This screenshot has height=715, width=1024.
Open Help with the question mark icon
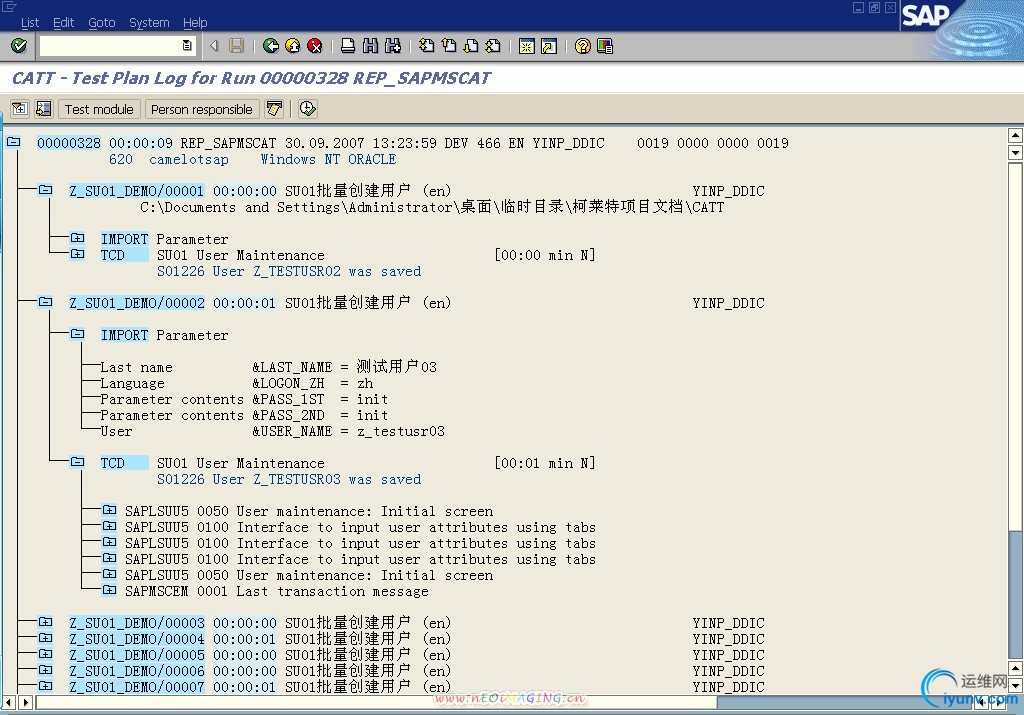coord(583,46)
